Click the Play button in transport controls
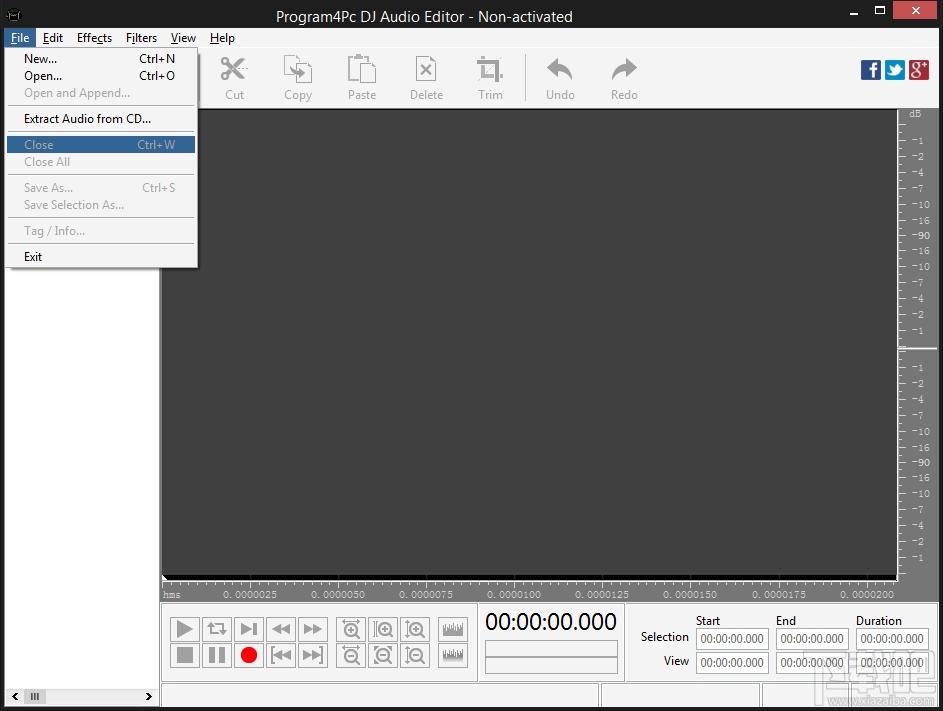Viewport: 943px width, 711px height. click(184, 629)
